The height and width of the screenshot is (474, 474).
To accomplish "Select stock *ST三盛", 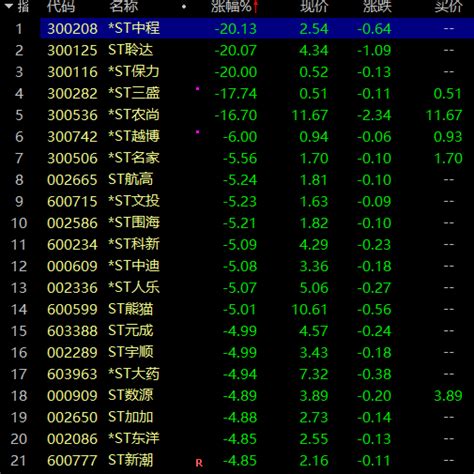I will click(x=134, y=93).
